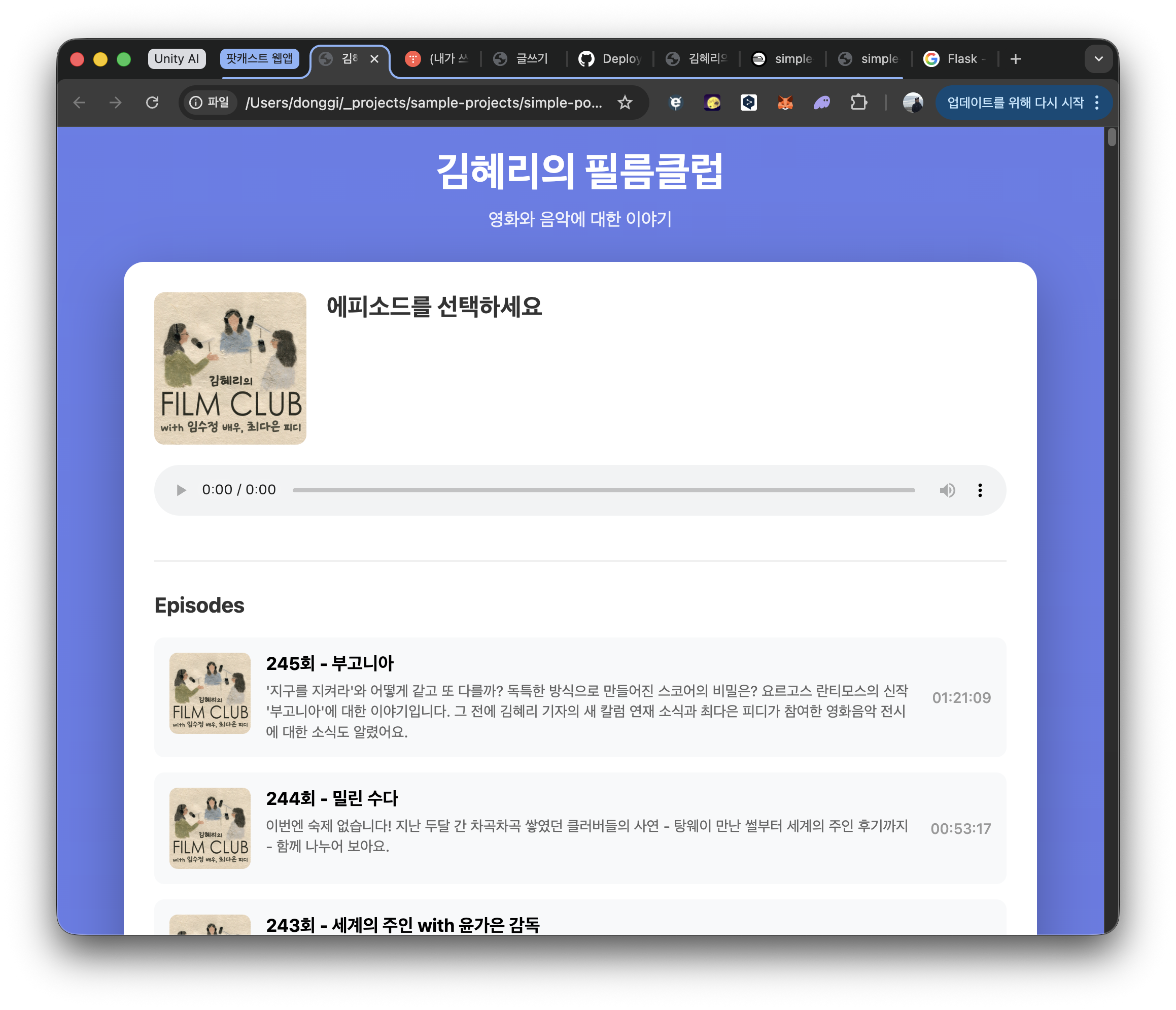
Task: Toggle the Unity AI tab group
Action: coord(177,59)
